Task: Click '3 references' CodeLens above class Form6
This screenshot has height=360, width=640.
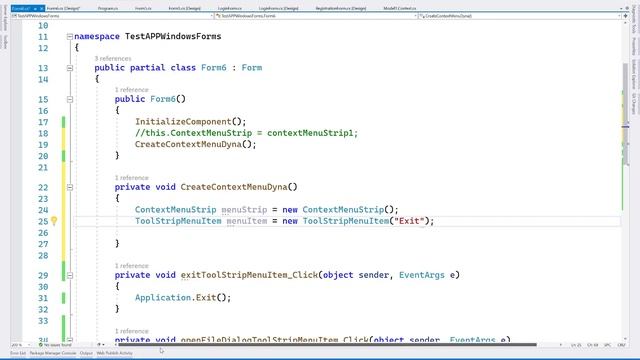Action: (x=113, y=59)
